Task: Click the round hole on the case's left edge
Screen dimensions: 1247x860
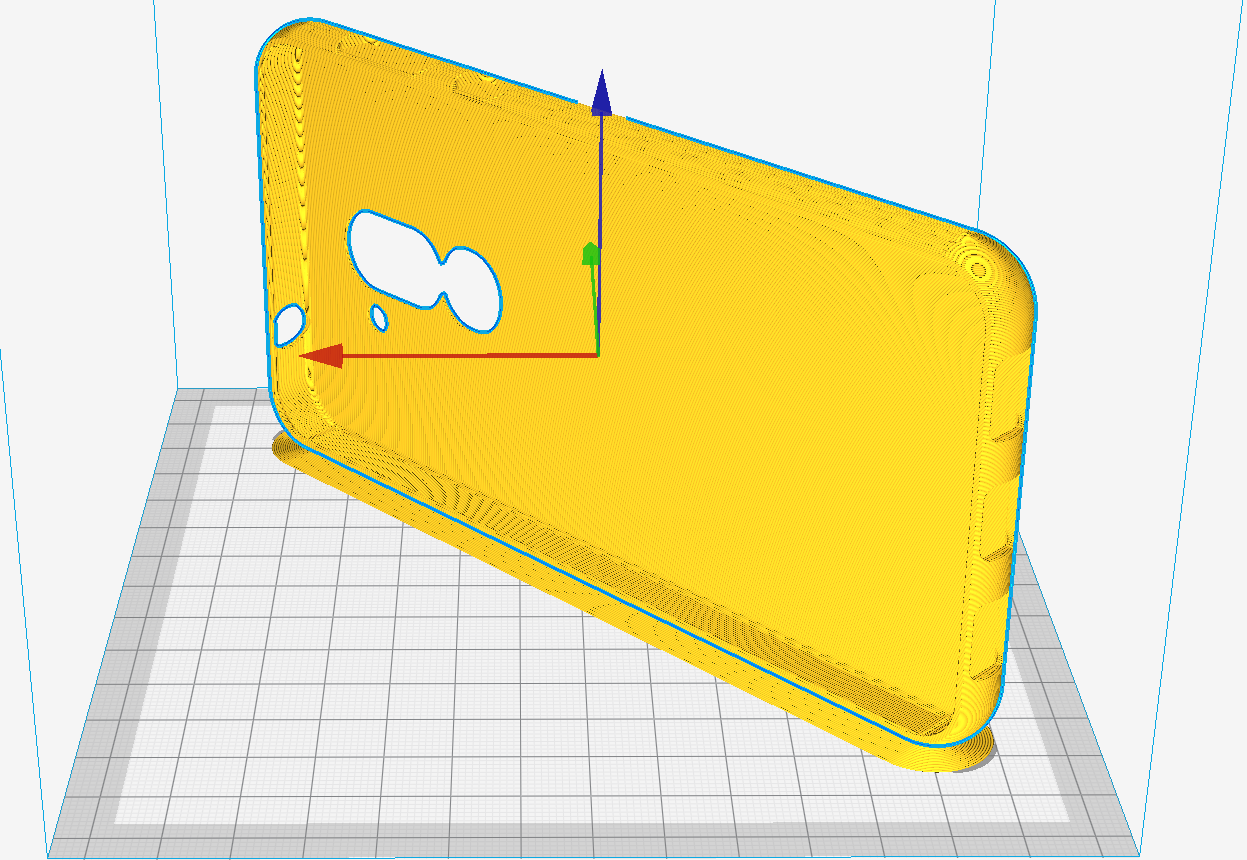Action: click(x=289, y=326)
